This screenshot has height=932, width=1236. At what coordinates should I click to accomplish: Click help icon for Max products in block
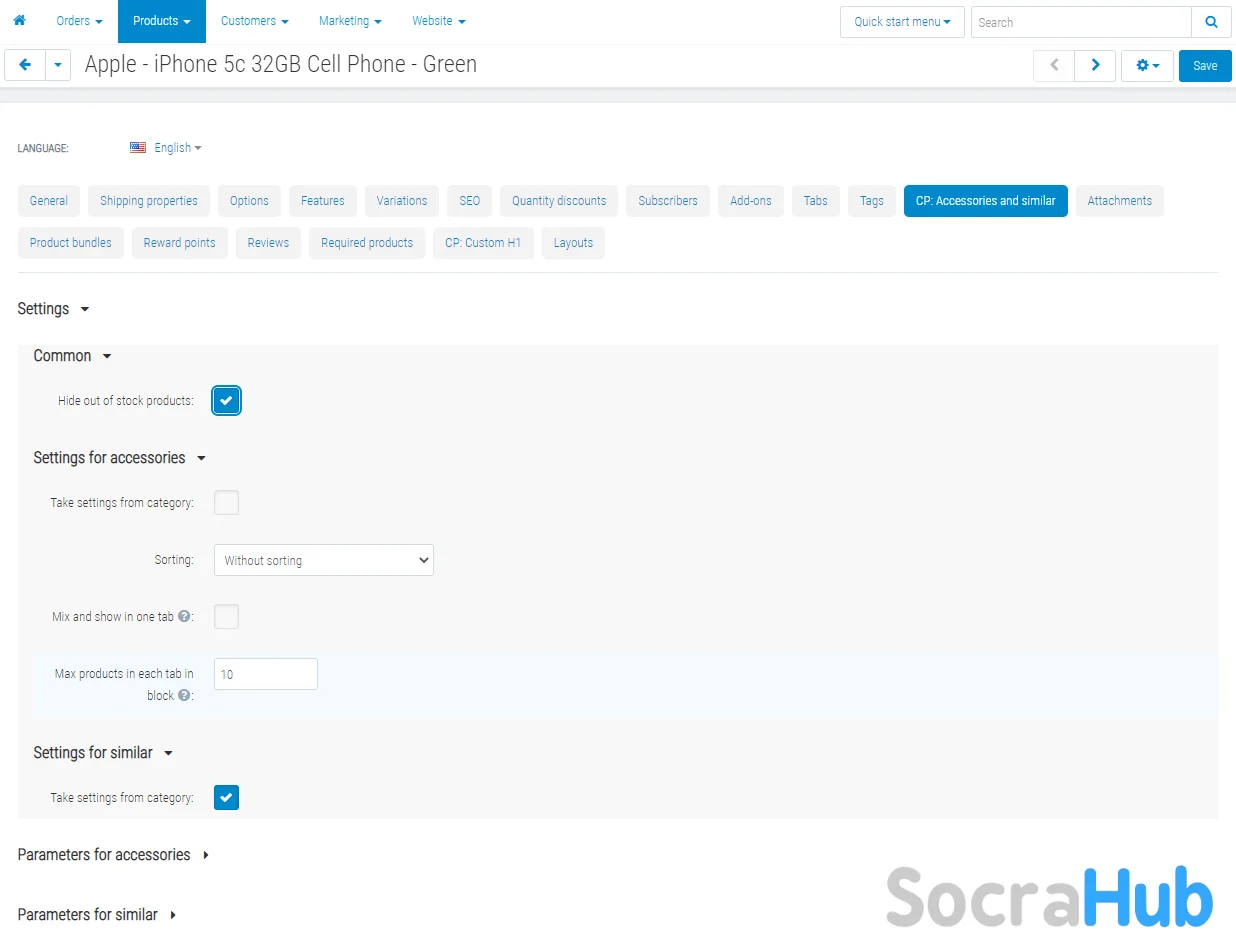click(184, 695)
